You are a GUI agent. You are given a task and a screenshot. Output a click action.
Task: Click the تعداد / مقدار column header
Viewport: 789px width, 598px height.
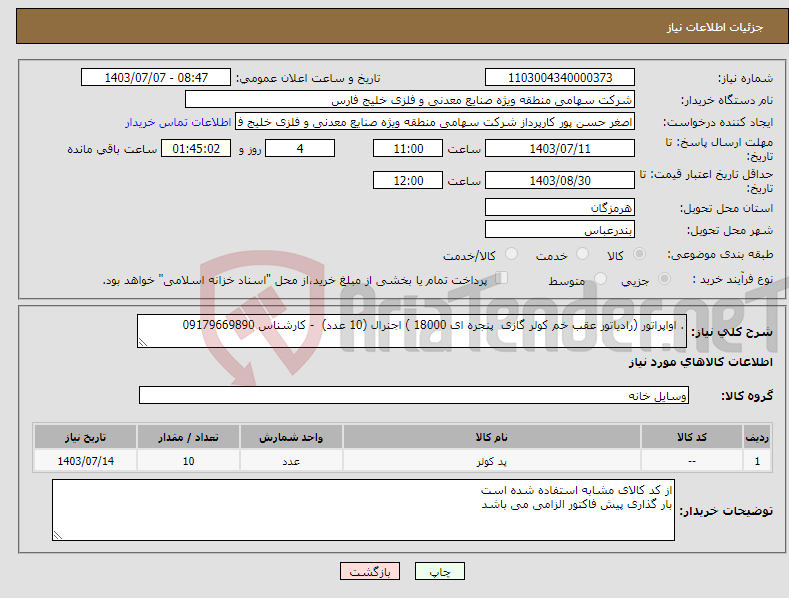click(188, 437)
